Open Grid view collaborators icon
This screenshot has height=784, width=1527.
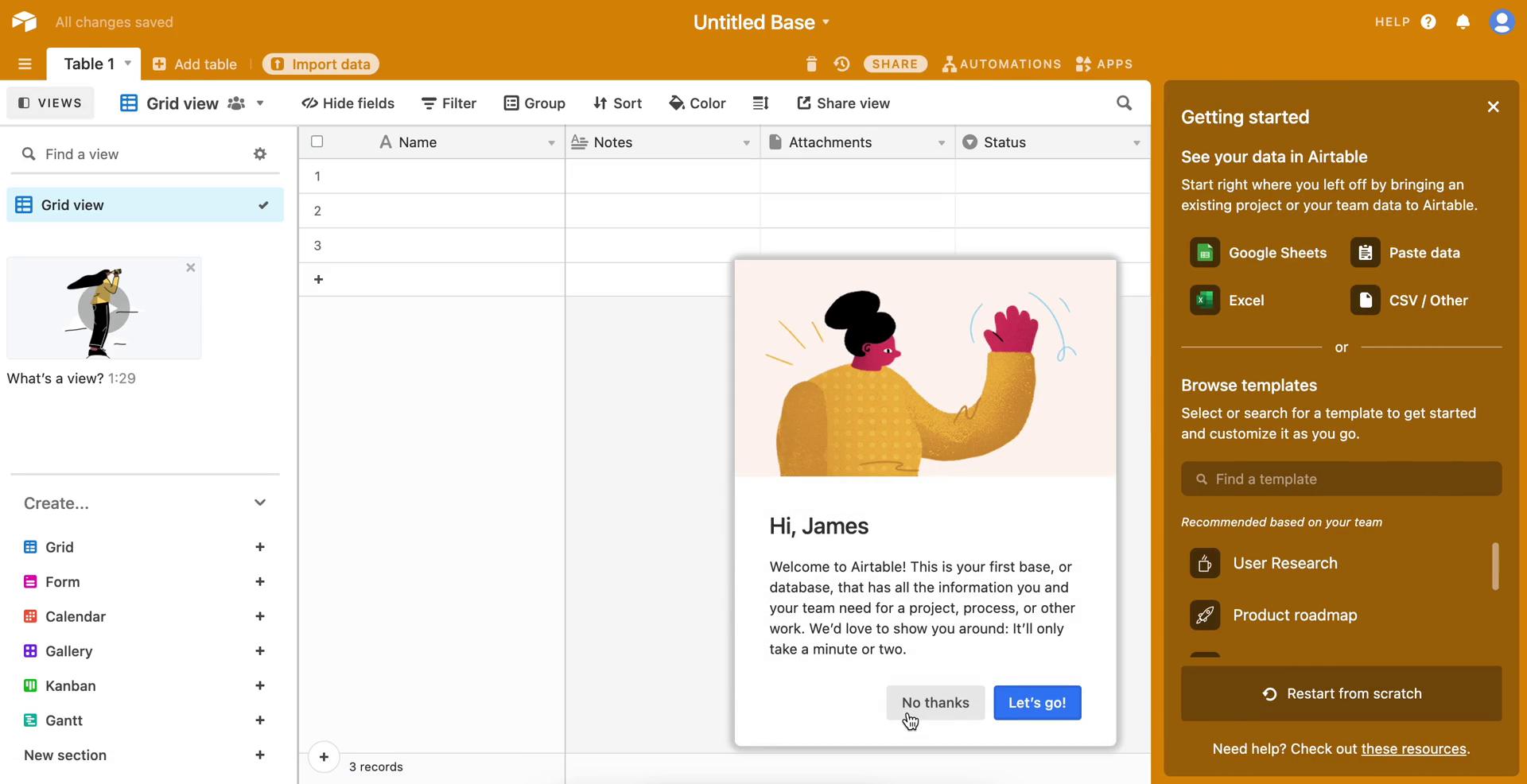point(236,103)
